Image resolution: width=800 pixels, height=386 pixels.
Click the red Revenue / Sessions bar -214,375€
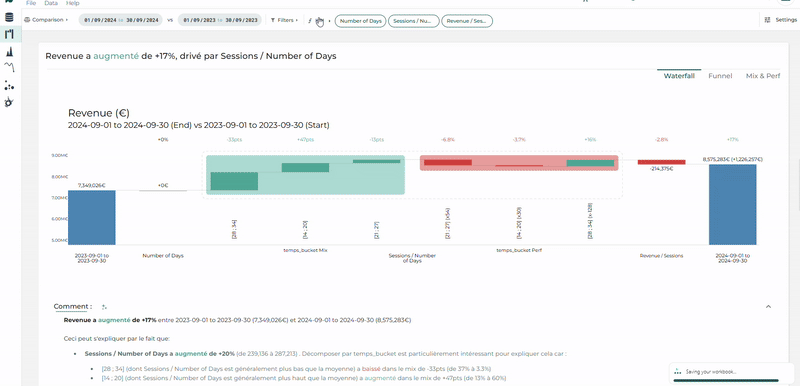pyautogui.click(x=662, y=162)
